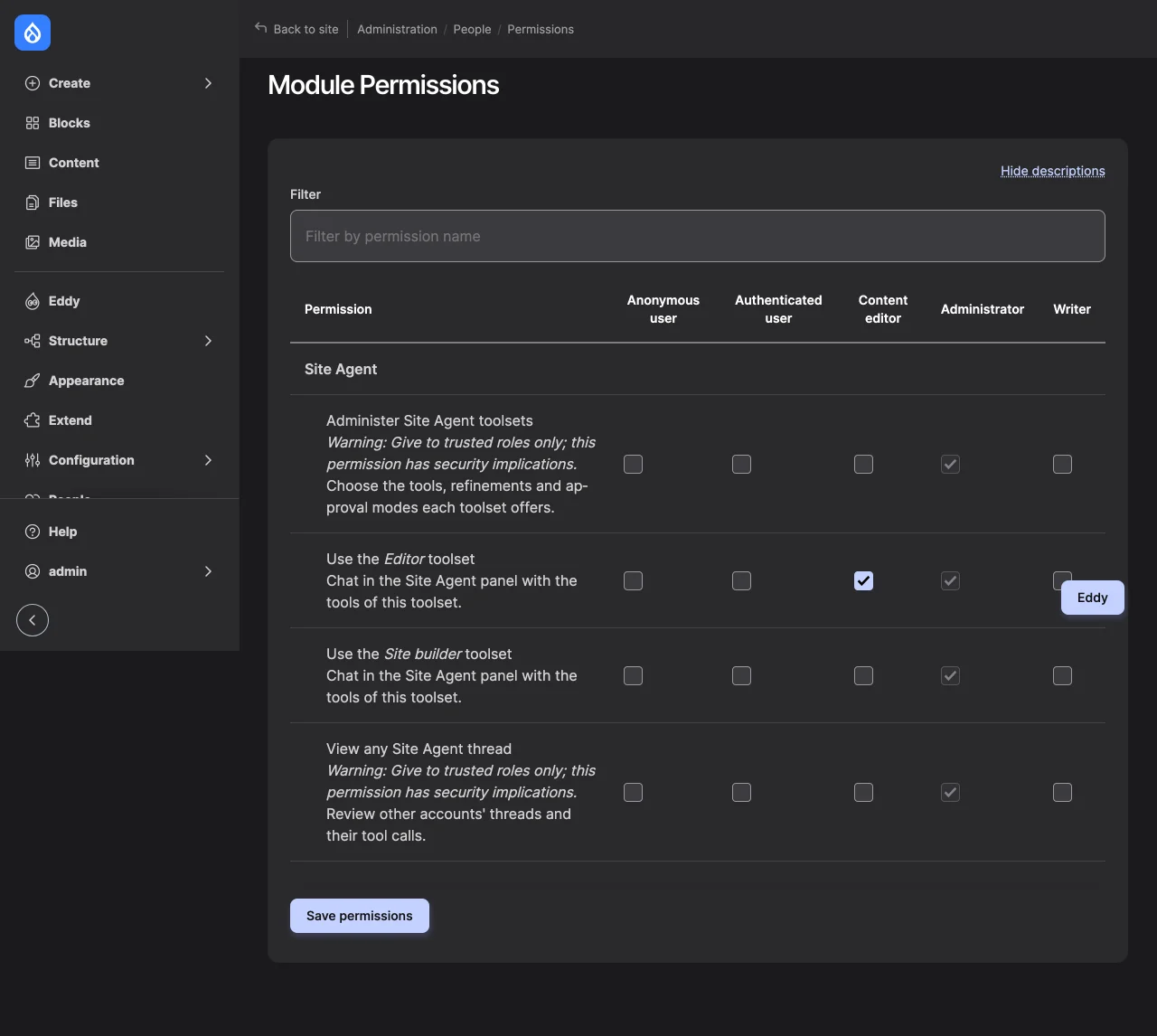Click the Media image icon
The width and height of the screenshot is (1157, 1036).
click(x=33, y=242)
